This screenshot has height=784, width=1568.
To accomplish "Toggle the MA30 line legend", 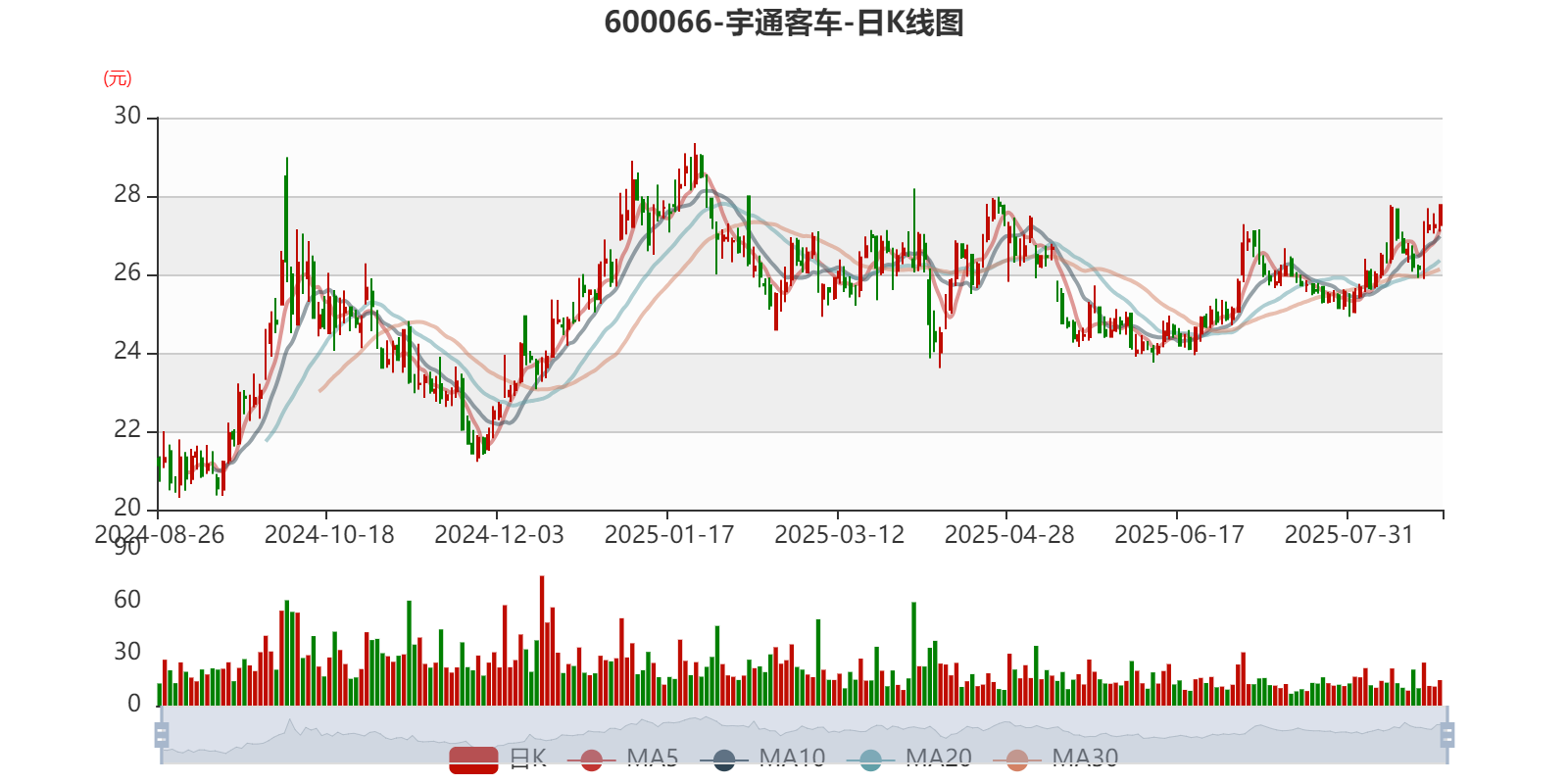I will click(x=1055, y=759).
